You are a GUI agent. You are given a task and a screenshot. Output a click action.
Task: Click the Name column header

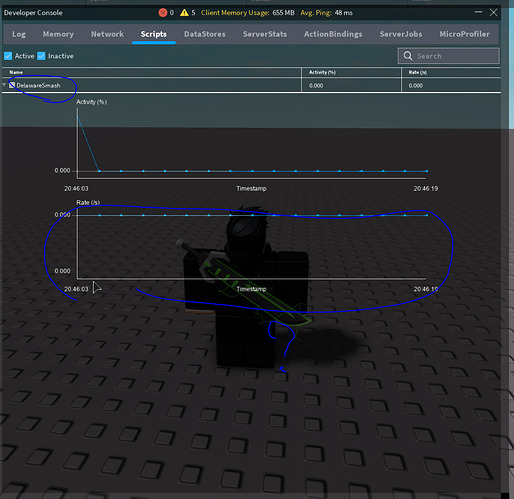pos(16,72)
